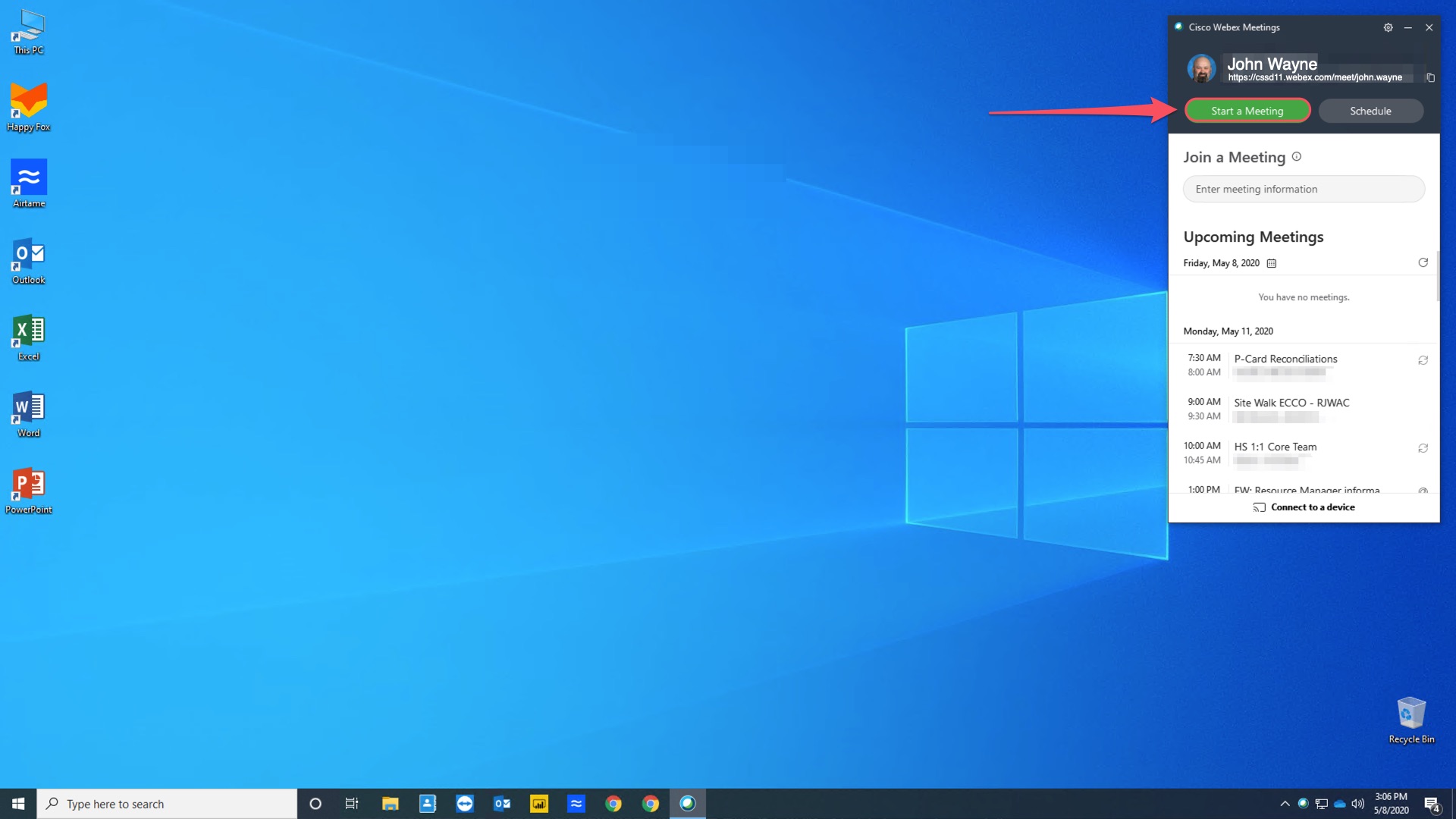Click Enter meeting information field
The height and width of the screenshot is (819, 1456).
click(1304, 189)
